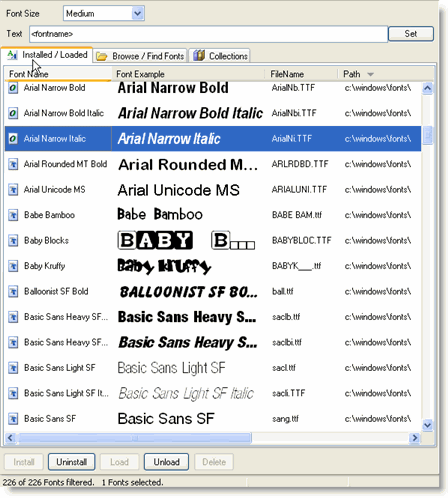Image resolution: width=448 pixels, height=498 pixels.
Task: Click the horizontal scrollbar right arrow
Action: point(415,438)
